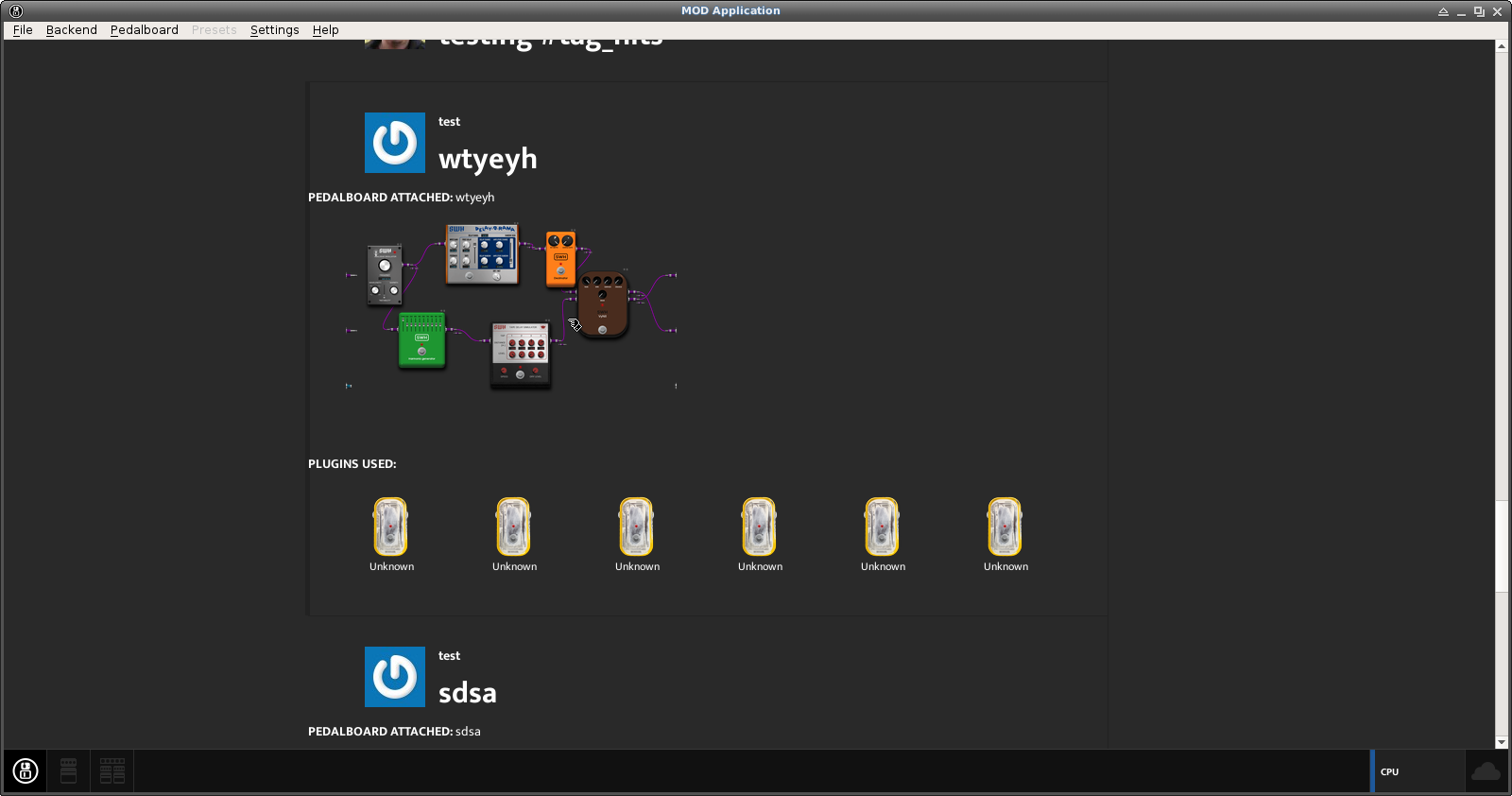Open the Backend menu

72,30
